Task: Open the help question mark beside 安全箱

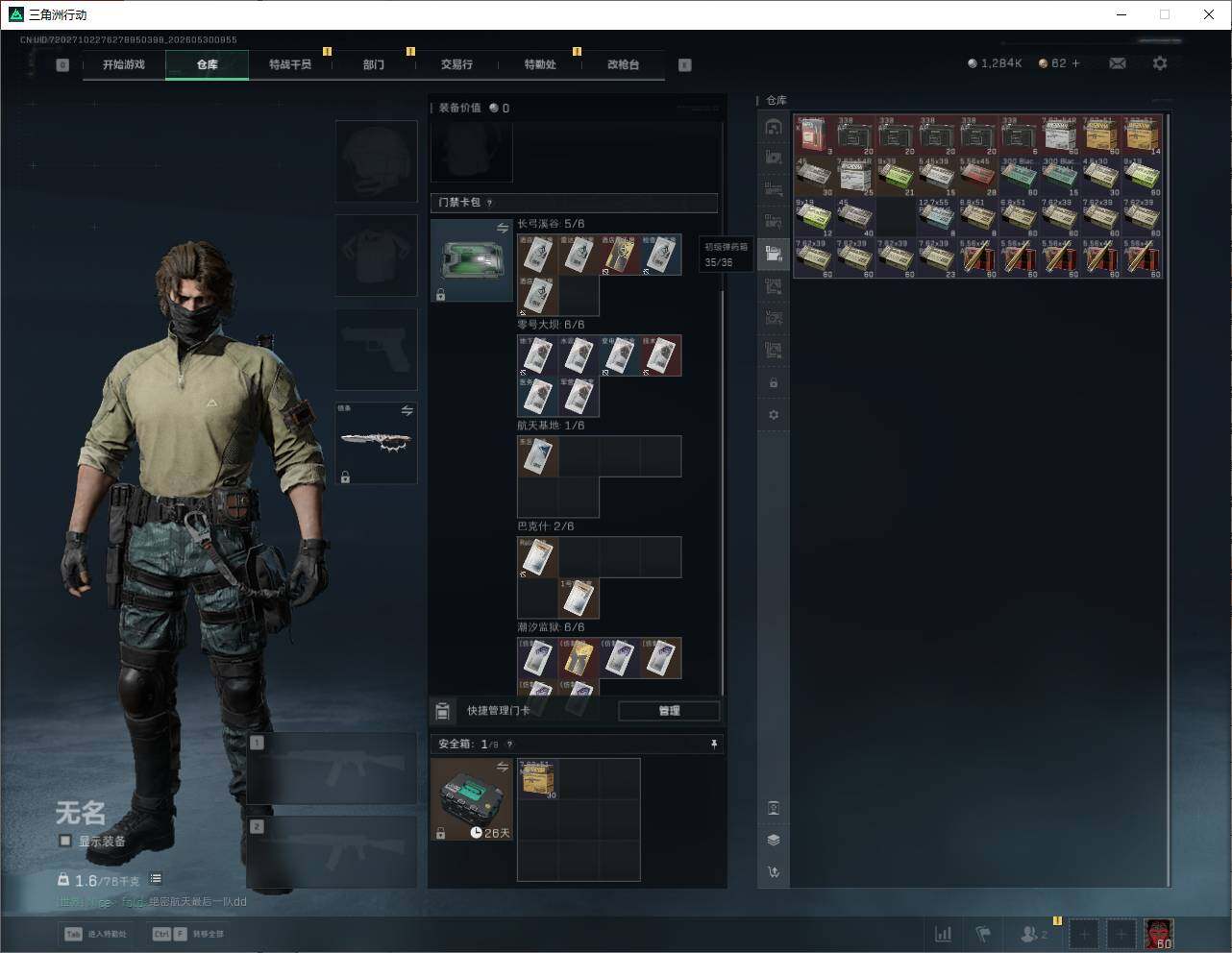Action: [509, 744]
